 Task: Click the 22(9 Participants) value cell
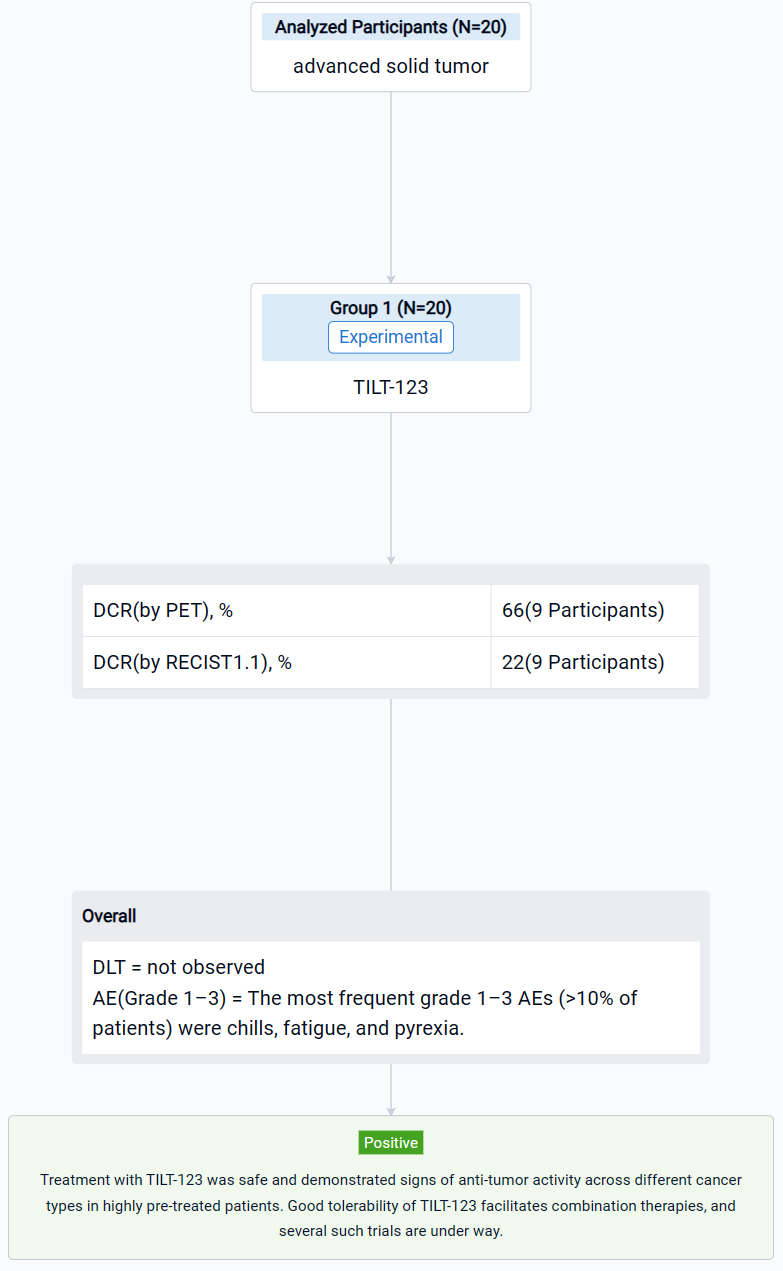(x=582, y=662)
